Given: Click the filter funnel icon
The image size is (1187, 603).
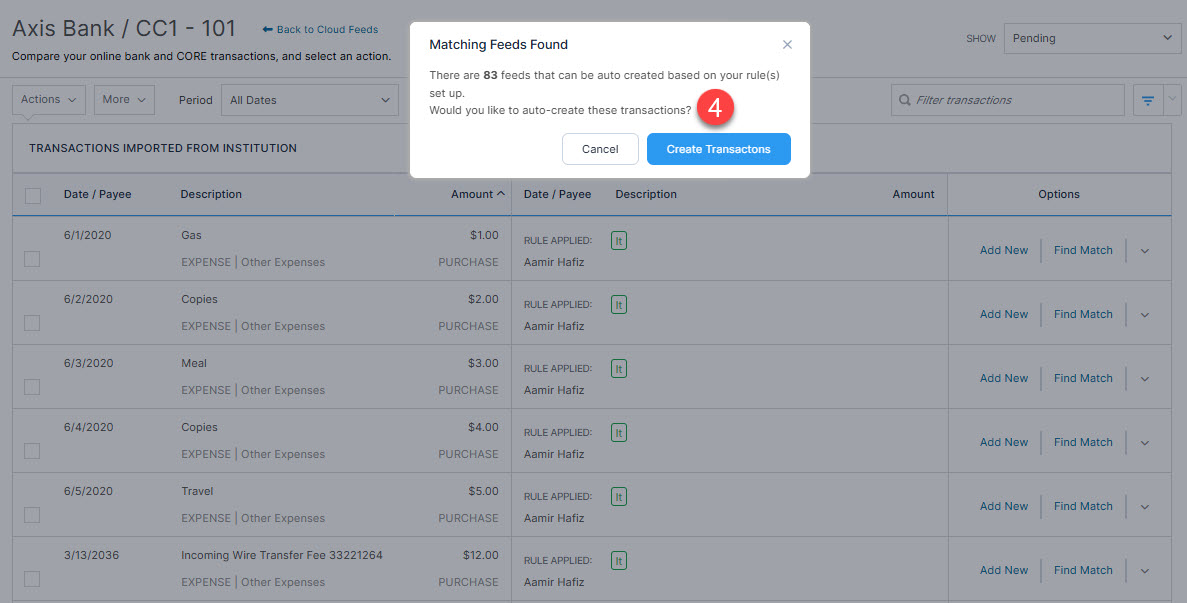Looking at the screenshot, I should point(1148,100).
